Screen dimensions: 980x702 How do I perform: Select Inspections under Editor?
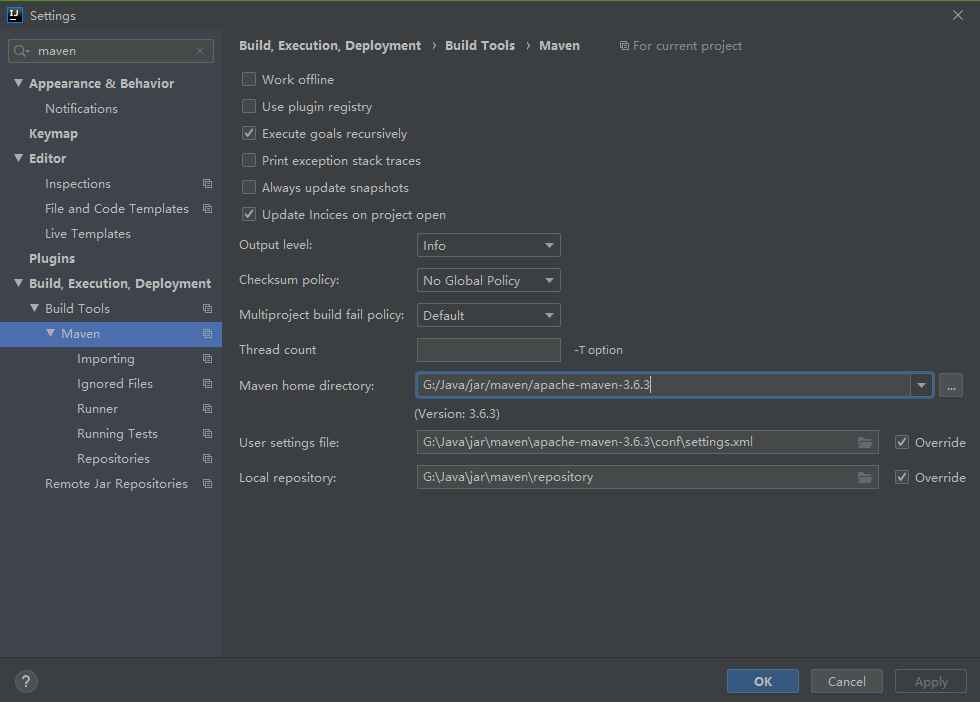click(x=78, y=184)
